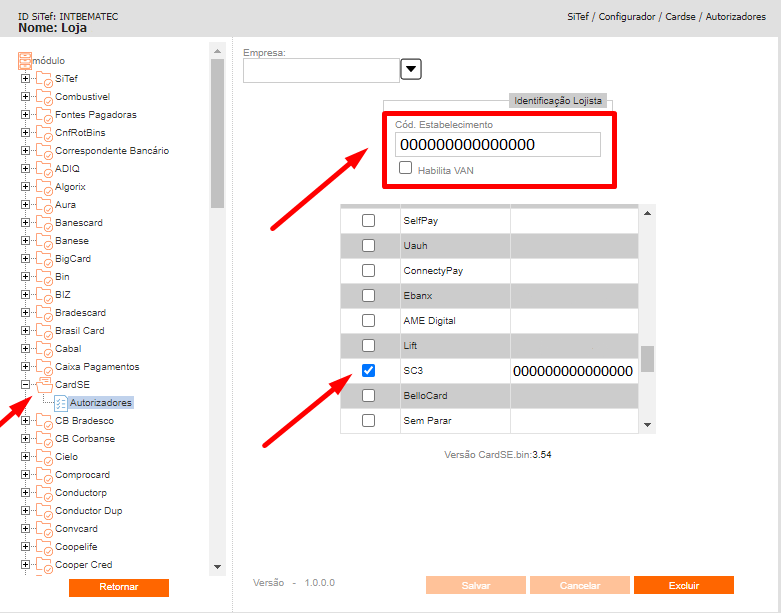Screen dimensions: 781x613
Task: Check the Lift authorizer checkbox
Action: point(368,345)
